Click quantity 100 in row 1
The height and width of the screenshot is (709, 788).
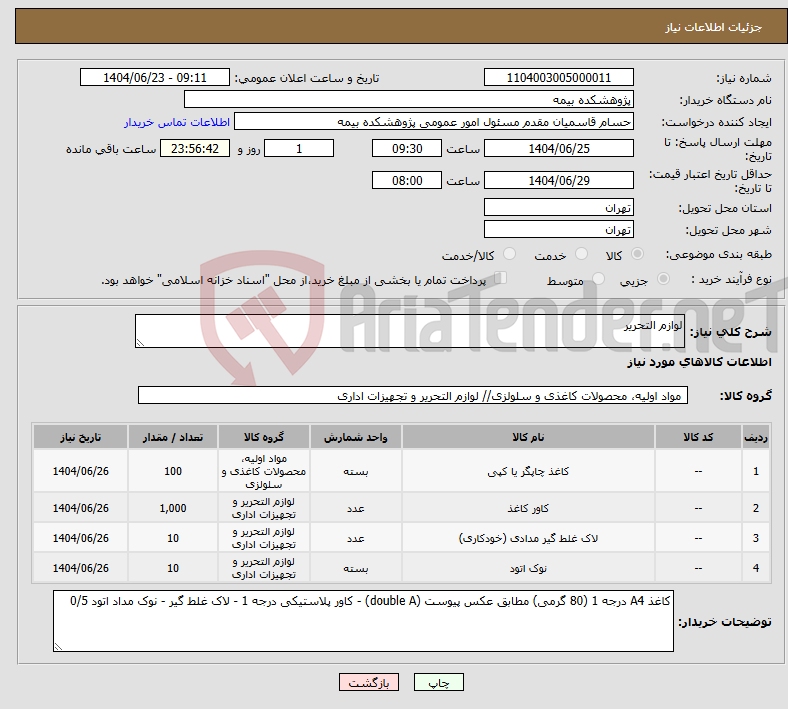(173, 471)
